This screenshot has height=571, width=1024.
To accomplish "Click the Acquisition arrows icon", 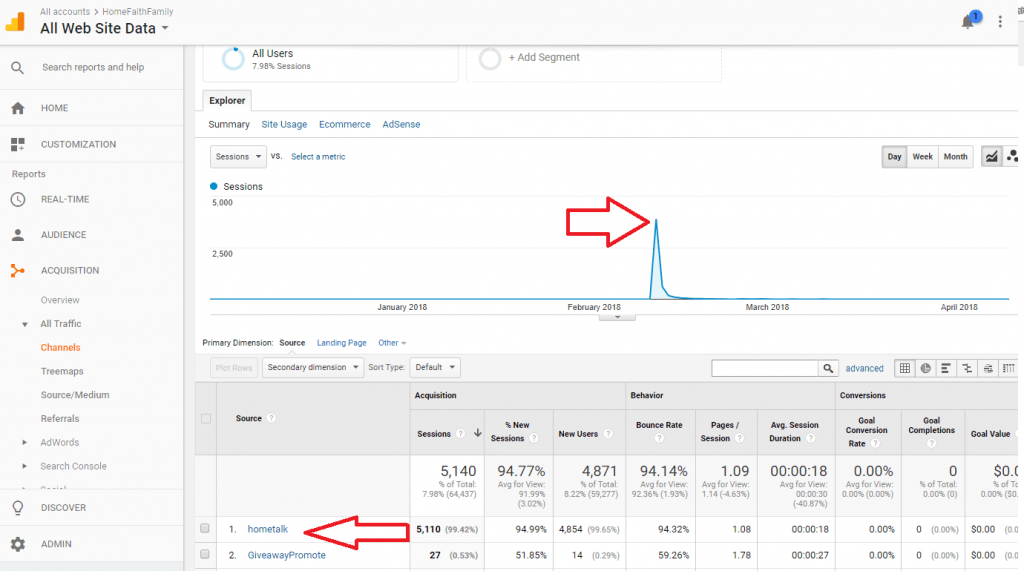I will pyautogui.click(x=18, y=270).
